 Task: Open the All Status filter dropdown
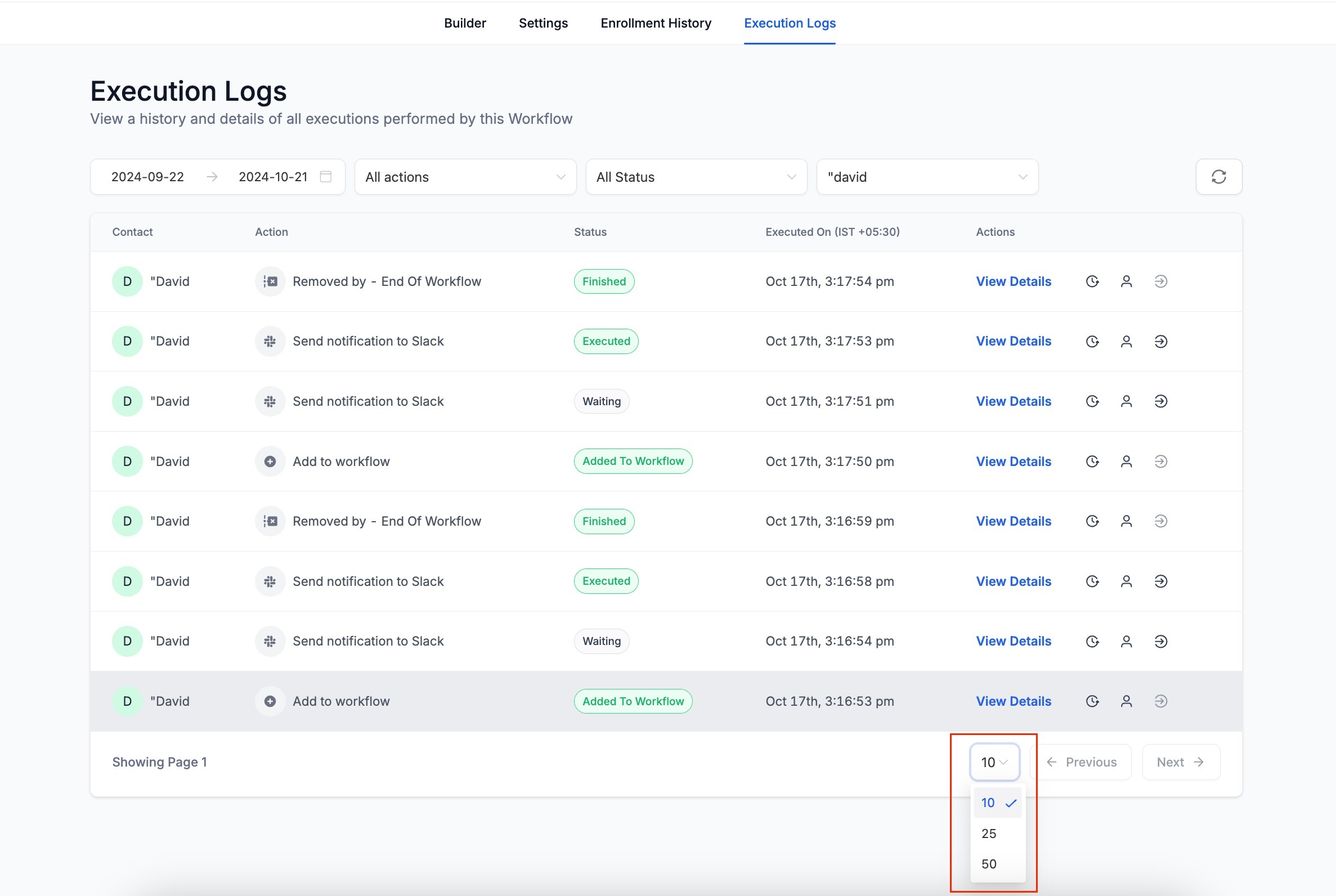point(696,177)
